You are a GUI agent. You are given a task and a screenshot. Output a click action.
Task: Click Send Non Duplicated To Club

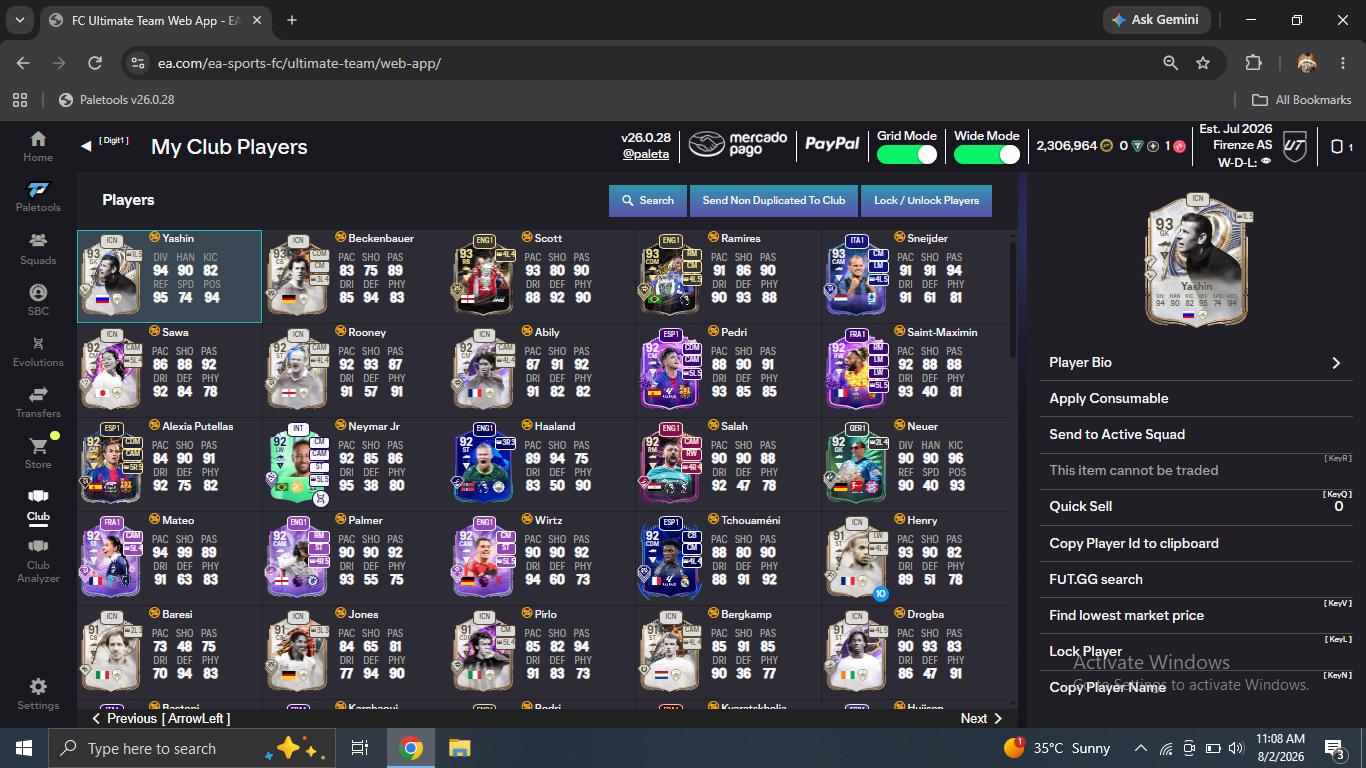pyautogui.click(x=774, y=200)
